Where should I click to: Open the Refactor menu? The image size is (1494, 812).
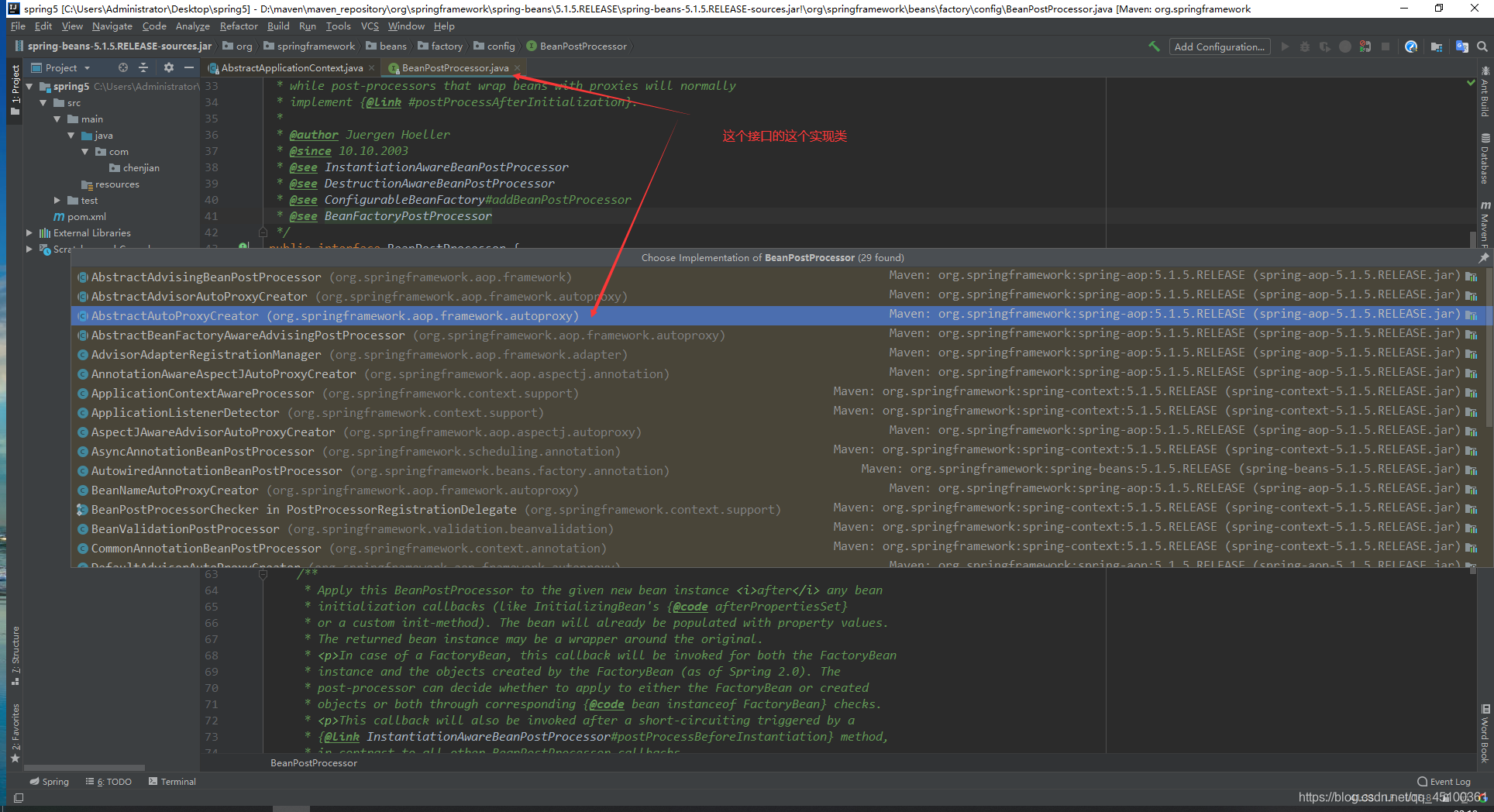coord(239,26)
